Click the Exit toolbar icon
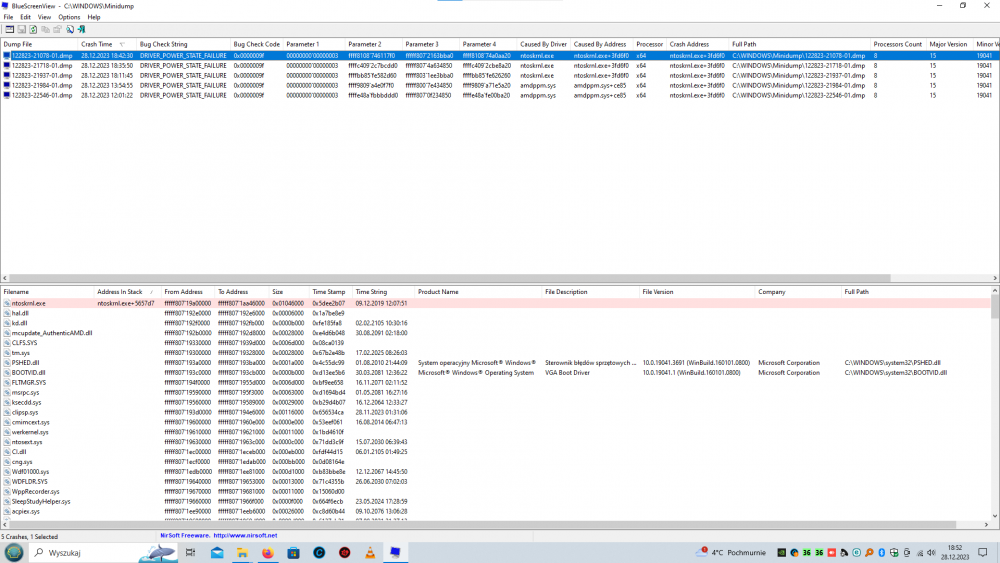Viewport: 1000px width, 563px height. pyautogui.click(x=81, y=30)
